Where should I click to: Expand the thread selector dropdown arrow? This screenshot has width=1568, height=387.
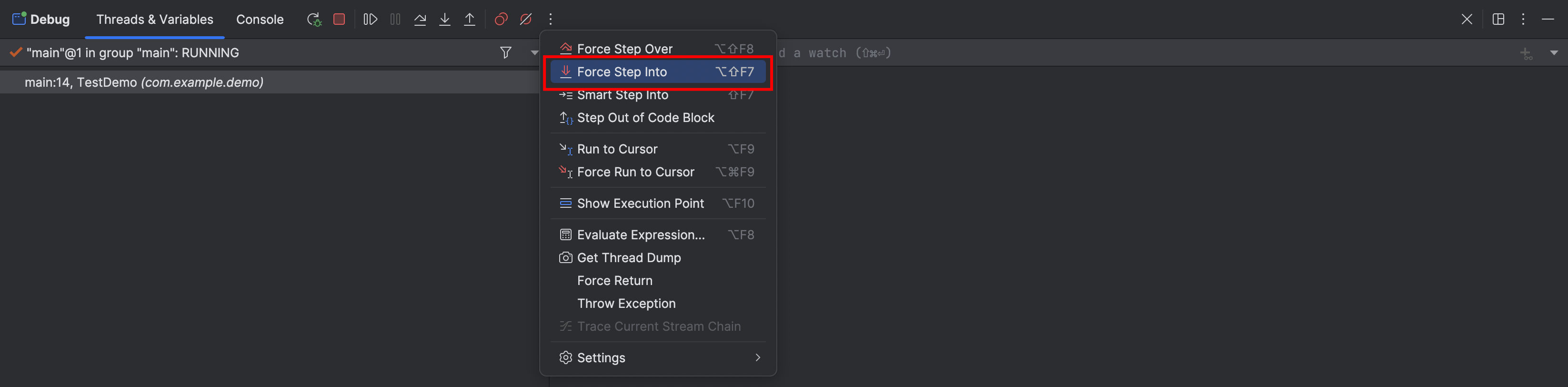coord(534,53)
